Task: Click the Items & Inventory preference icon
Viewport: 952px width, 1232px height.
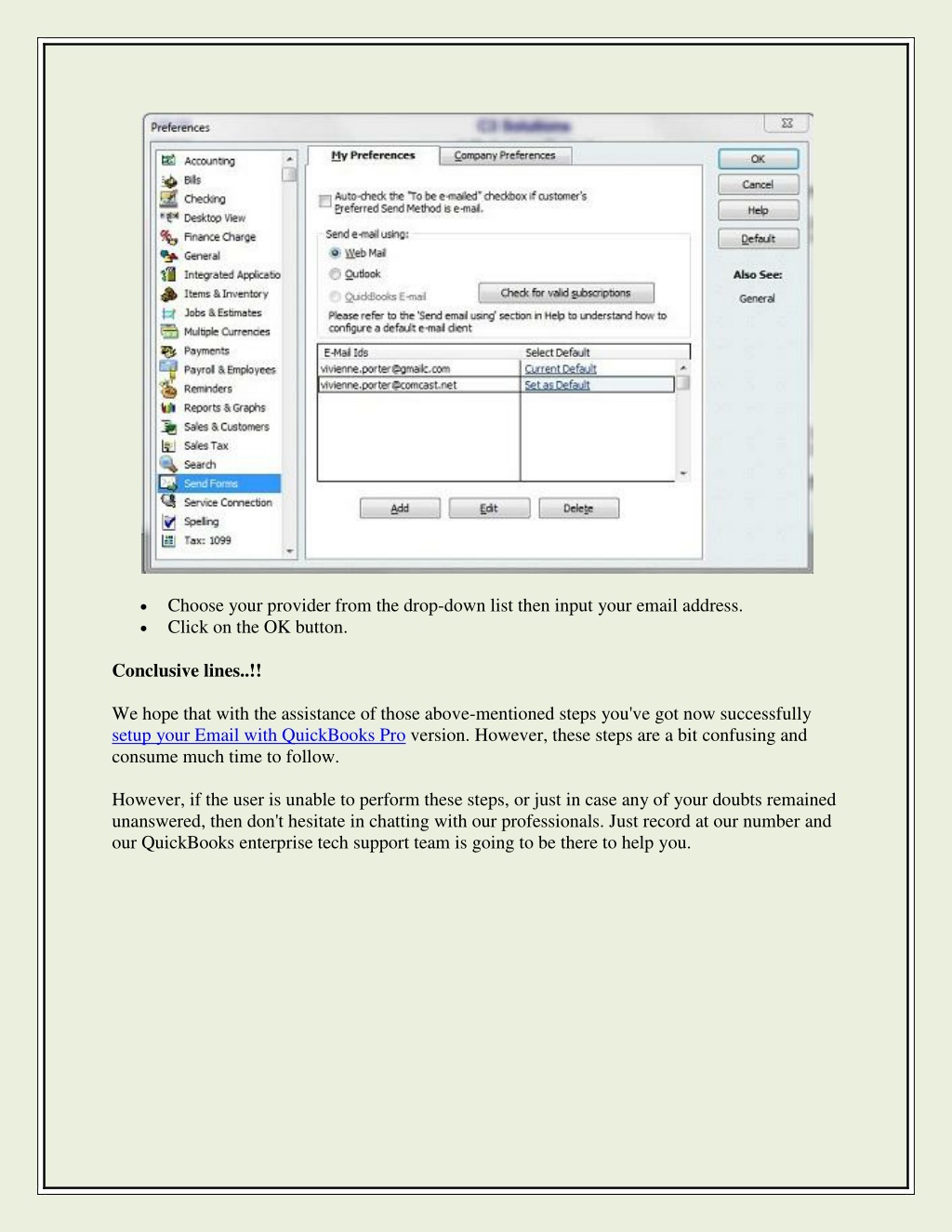Action: (168, 294)
